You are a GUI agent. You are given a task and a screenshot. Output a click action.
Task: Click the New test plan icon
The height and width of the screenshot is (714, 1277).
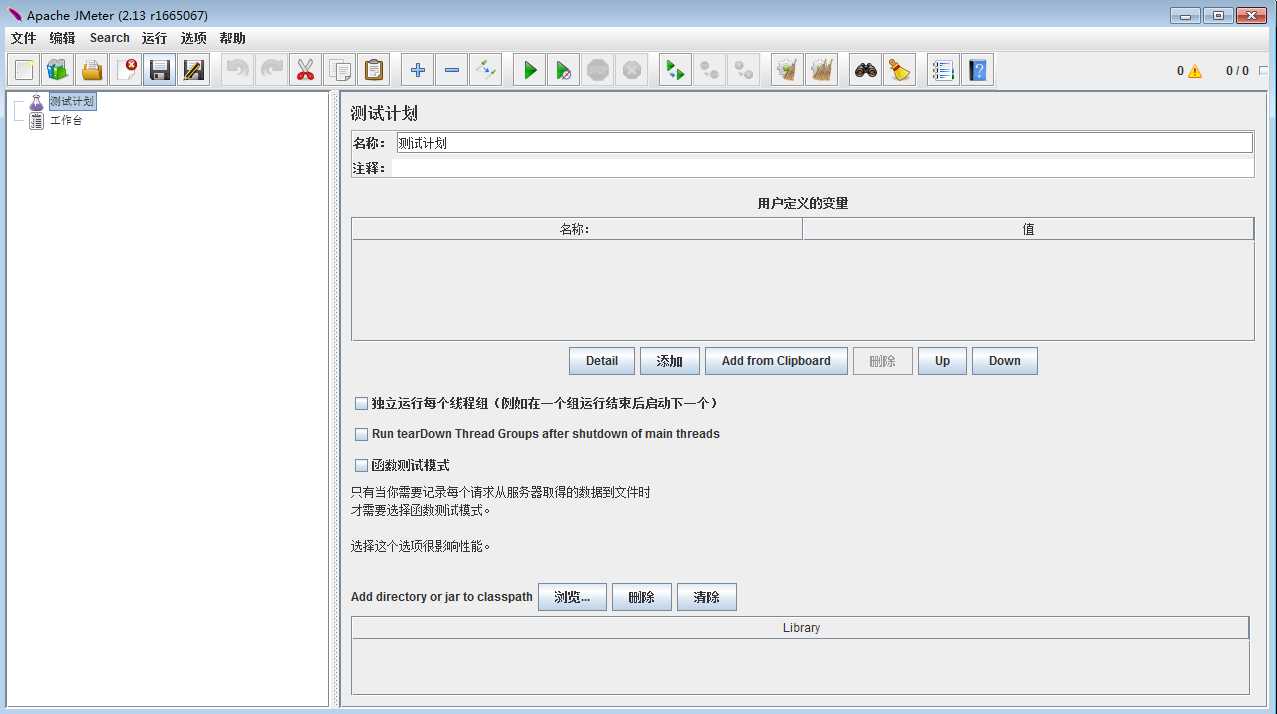click(x=24, y=70)
